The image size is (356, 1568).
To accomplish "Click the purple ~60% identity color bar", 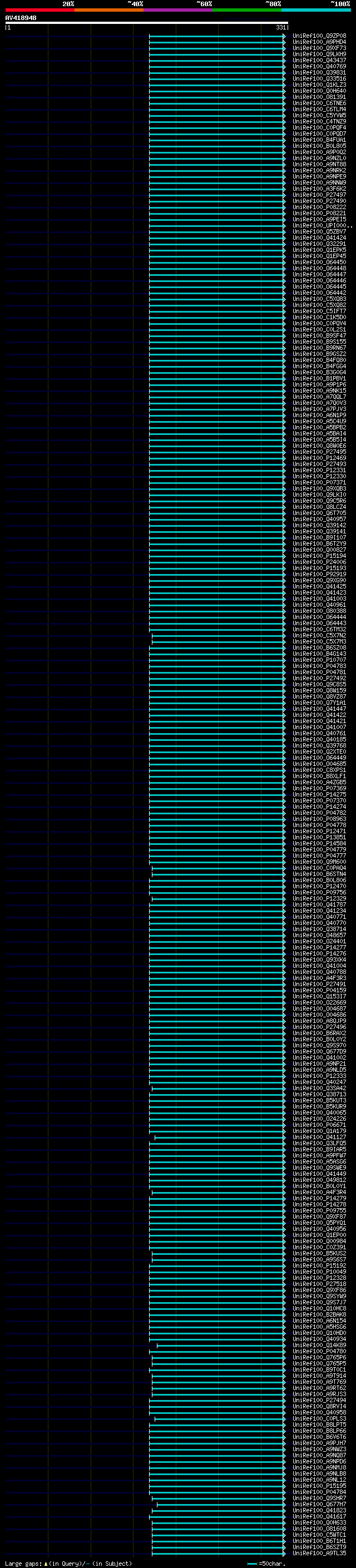I will click(177, 10).
